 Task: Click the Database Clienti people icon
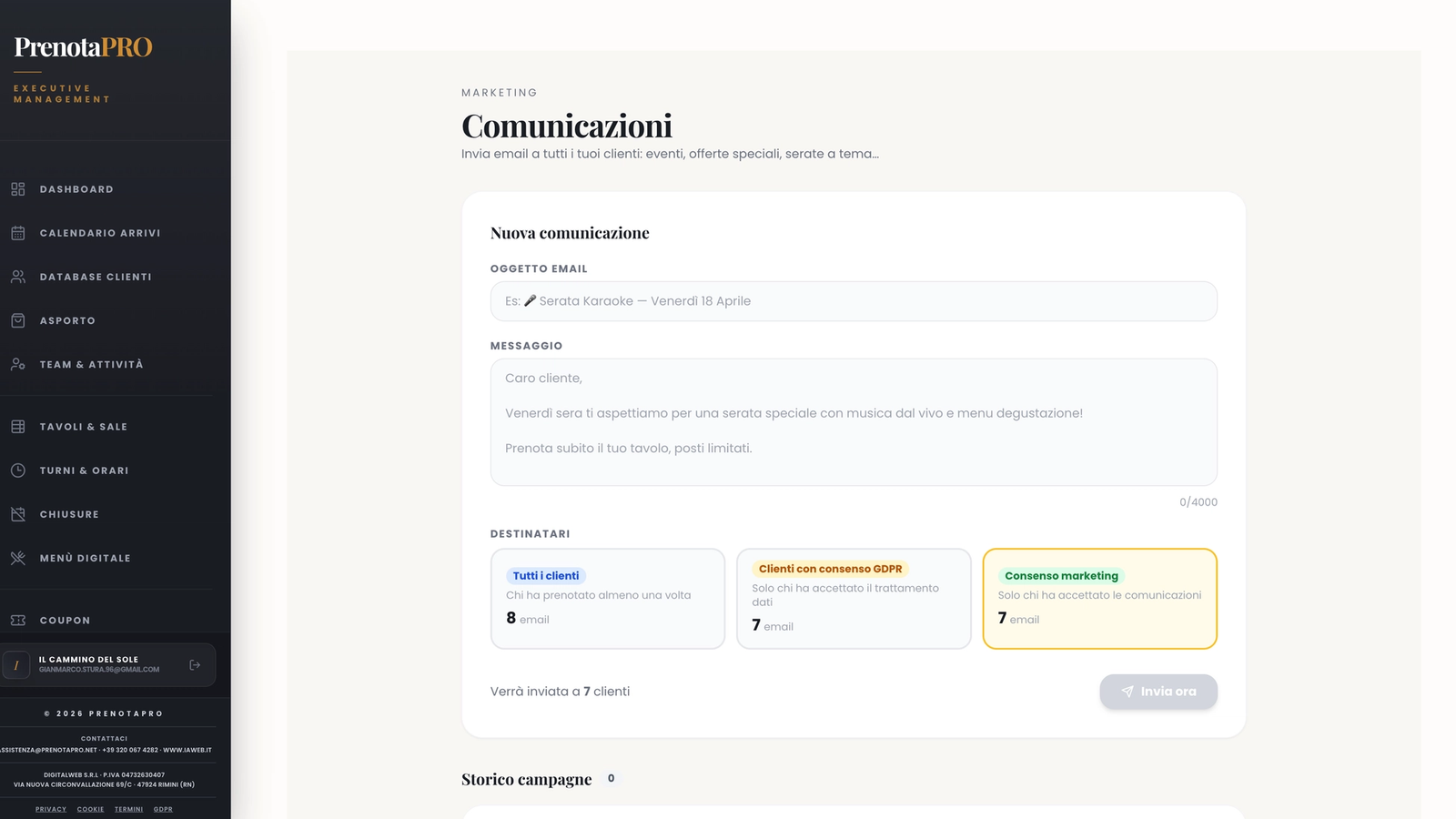point(18,277)
